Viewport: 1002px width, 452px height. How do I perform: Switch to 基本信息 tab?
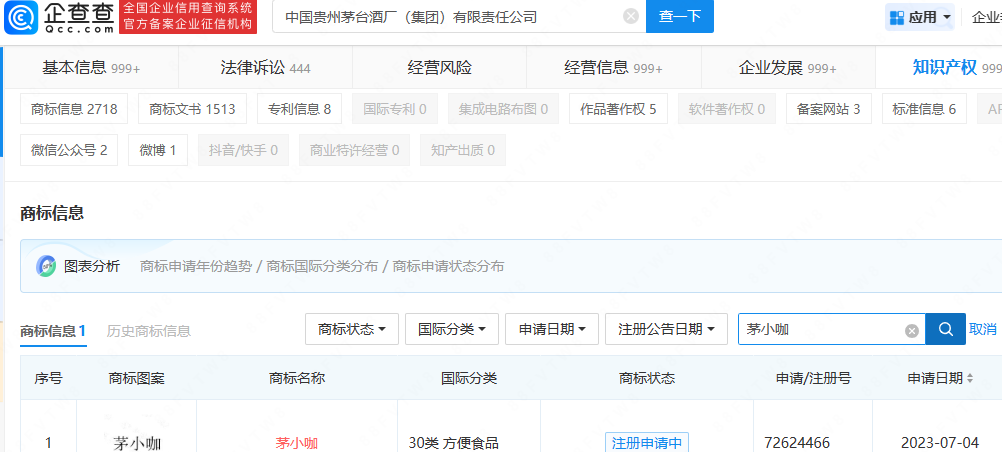(x=91, y=68)
